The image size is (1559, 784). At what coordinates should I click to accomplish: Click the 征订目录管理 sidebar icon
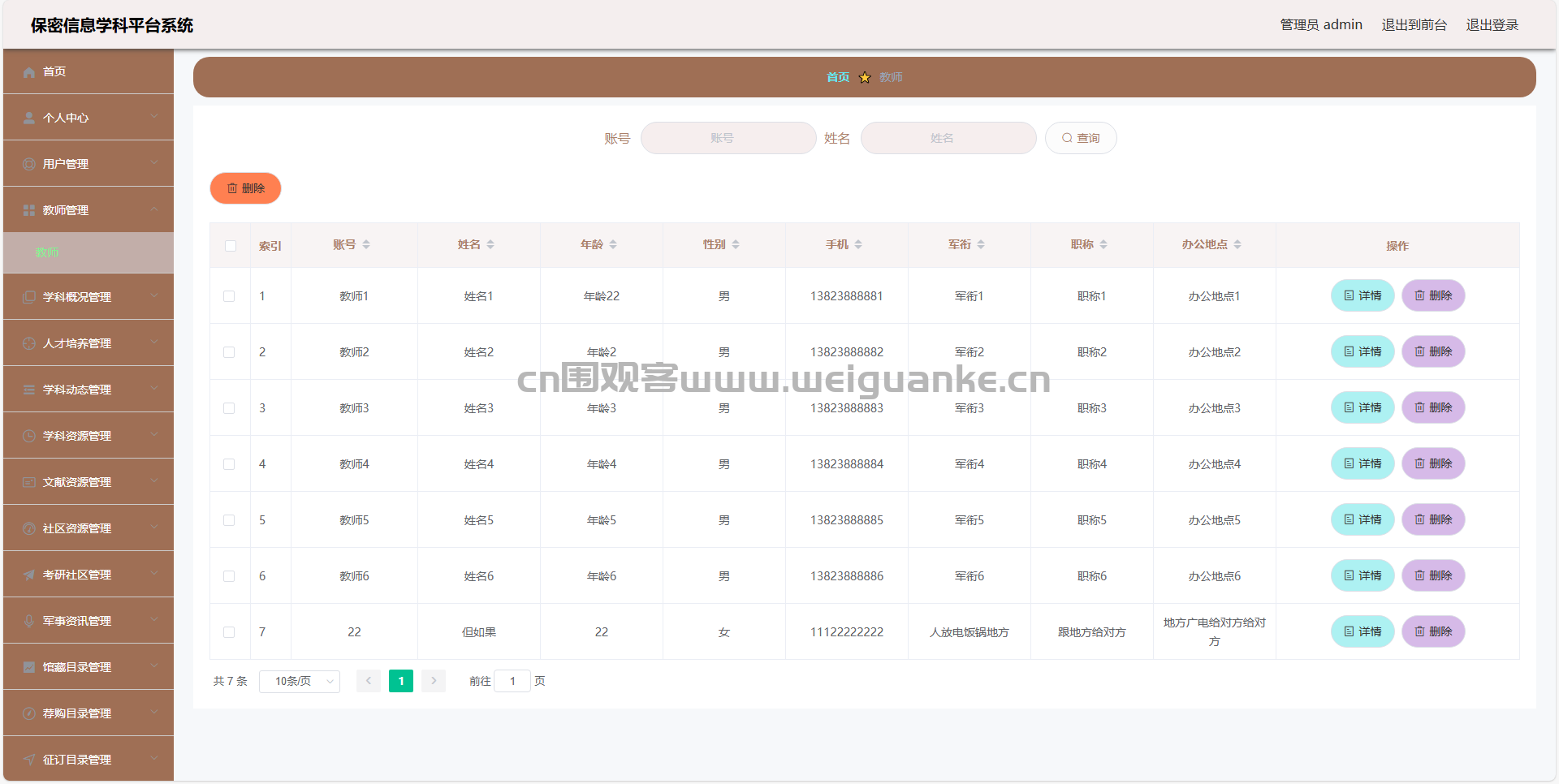coord(29,760)
